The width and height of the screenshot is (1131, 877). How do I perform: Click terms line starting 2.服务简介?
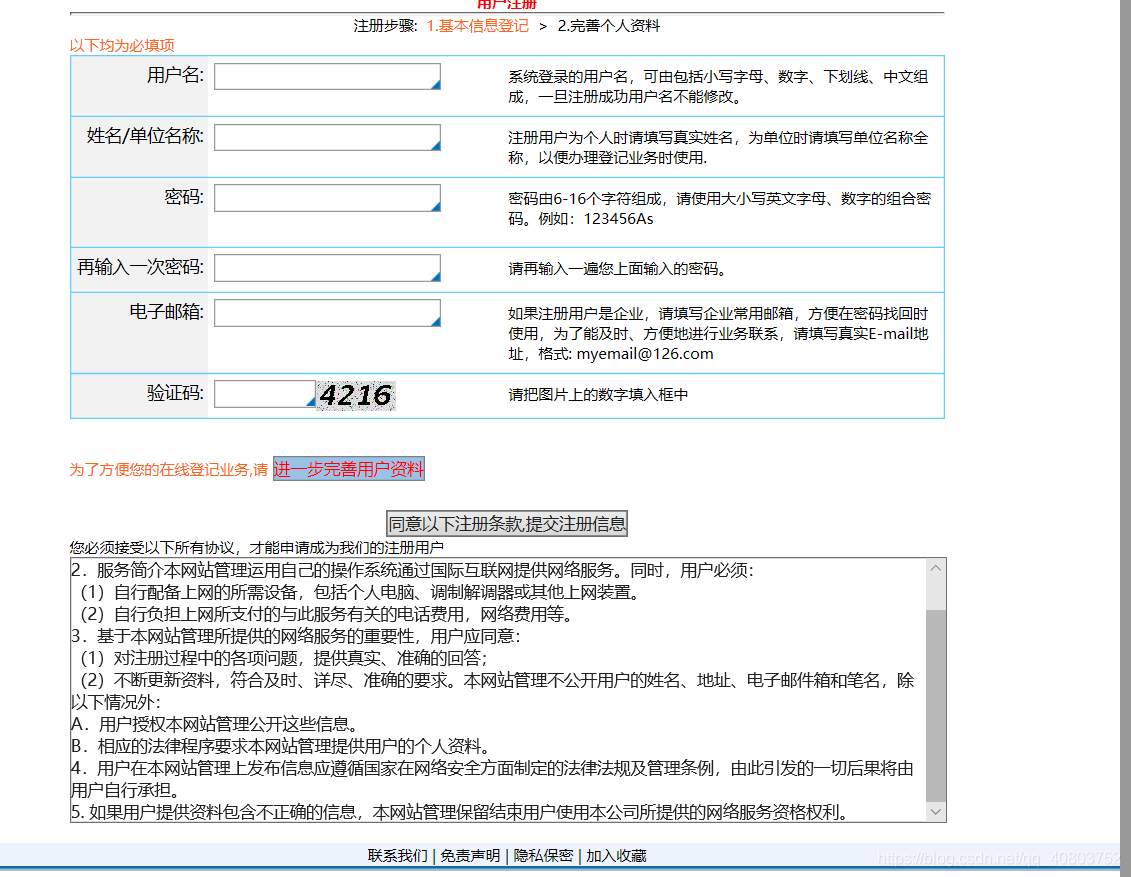click(x=413, y=570)
